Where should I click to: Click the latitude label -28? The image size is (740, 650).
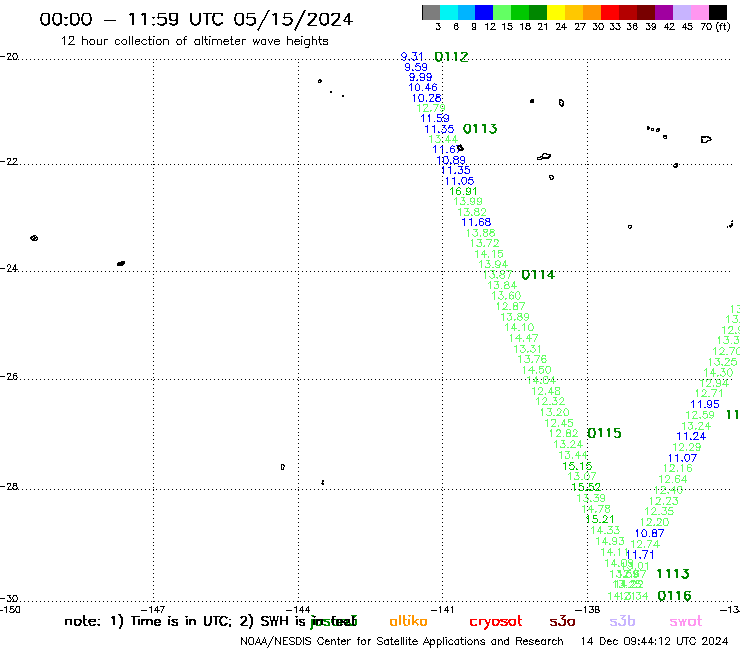pyautogui.click(x=9, y=487)
